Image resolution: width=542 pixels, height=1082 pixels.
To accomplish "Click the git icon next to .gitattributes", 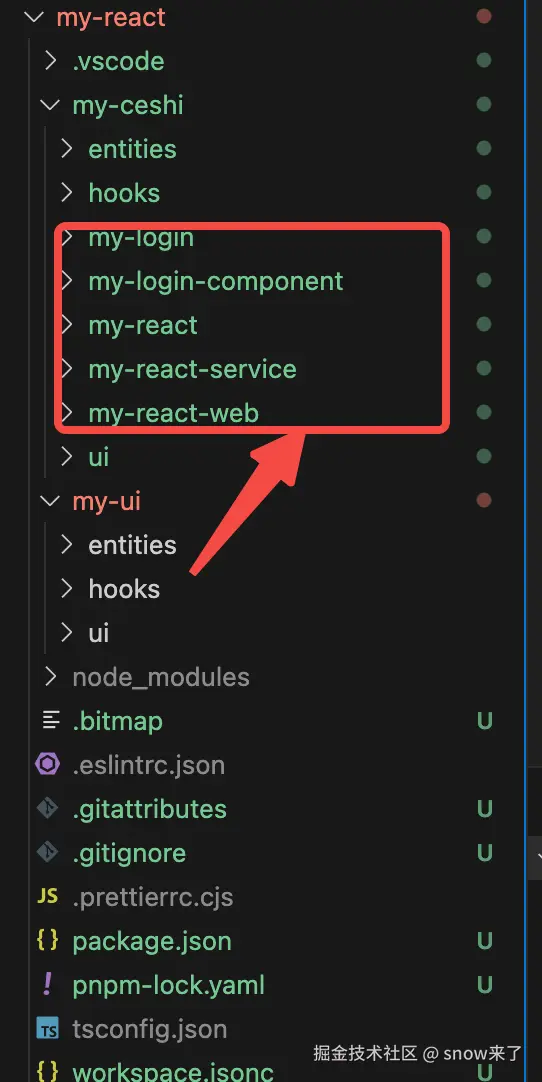I will coord(48,809).
